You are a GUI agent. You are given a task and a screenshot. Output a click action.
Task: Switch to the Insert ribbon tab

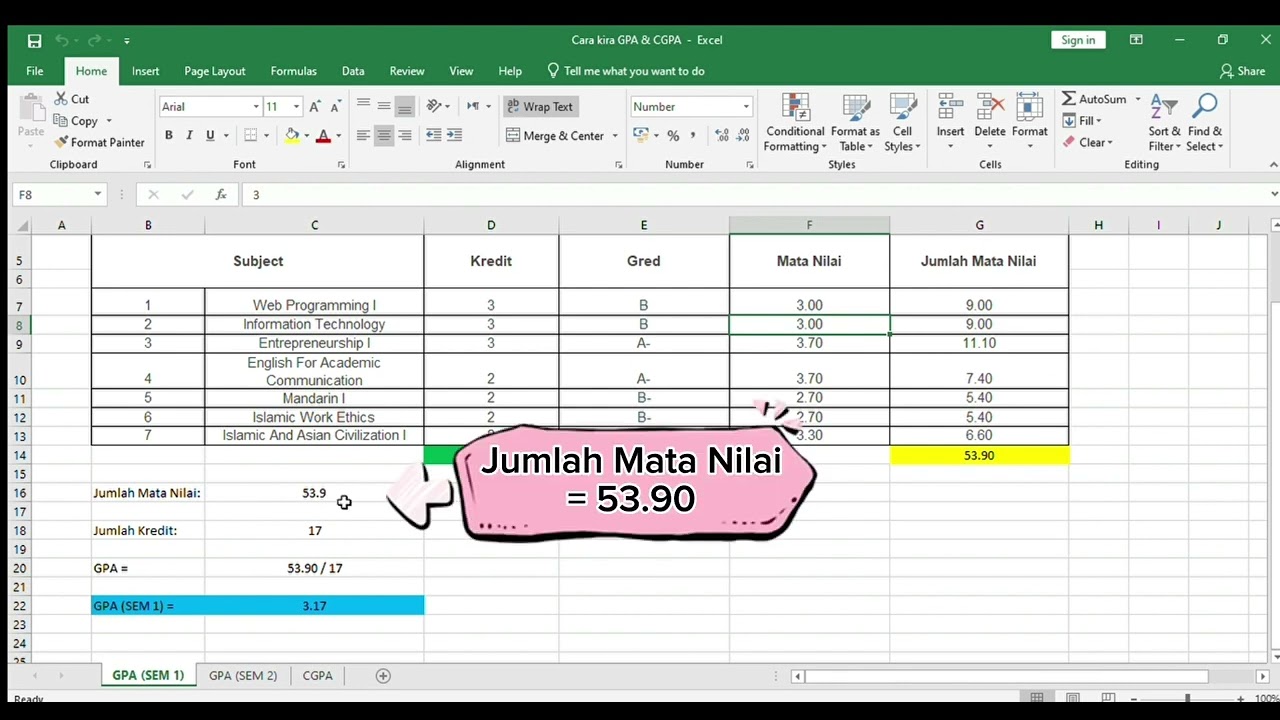tap(145, 71)
